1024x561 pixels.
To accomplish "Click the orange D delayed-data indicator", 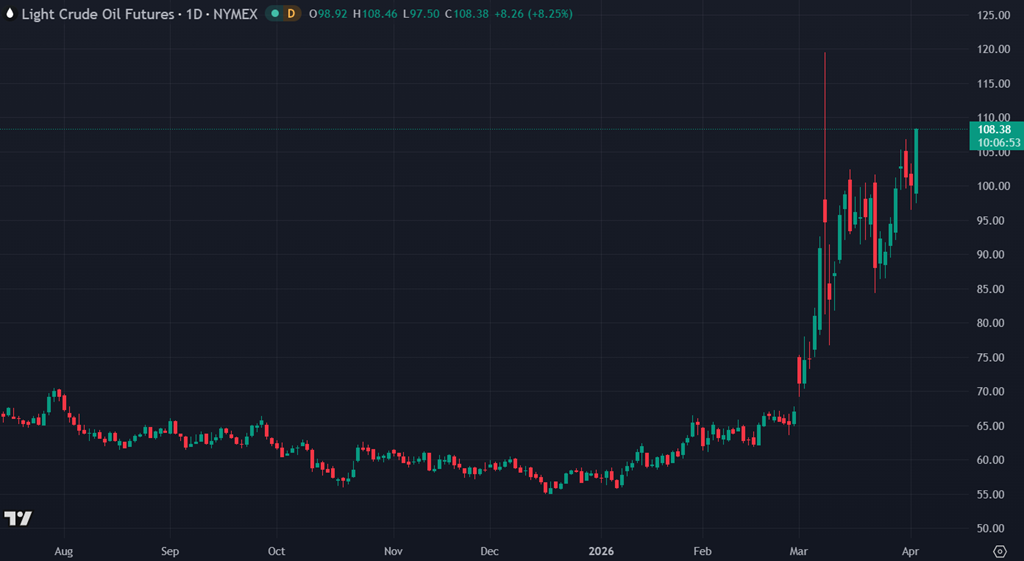I will pos(291,14).
